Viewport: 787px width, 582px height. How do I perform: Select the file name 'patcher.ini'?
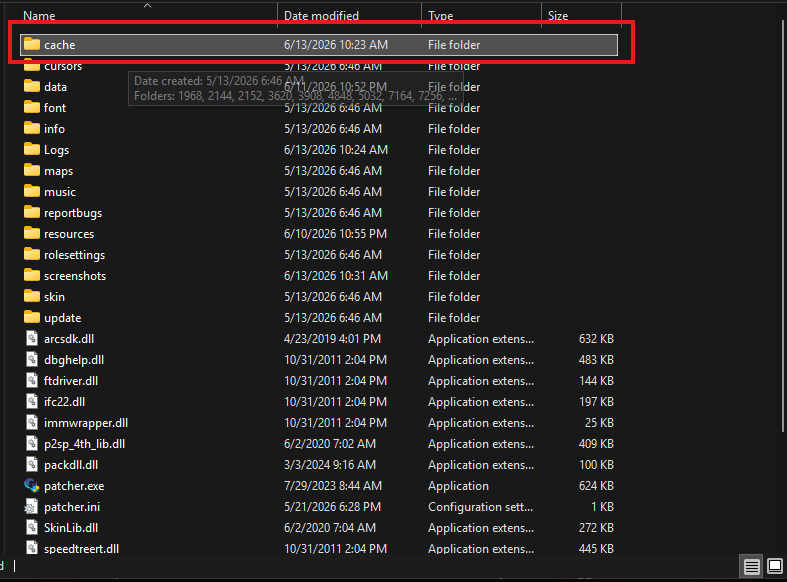pyautogui.click(x=72, y=507)
